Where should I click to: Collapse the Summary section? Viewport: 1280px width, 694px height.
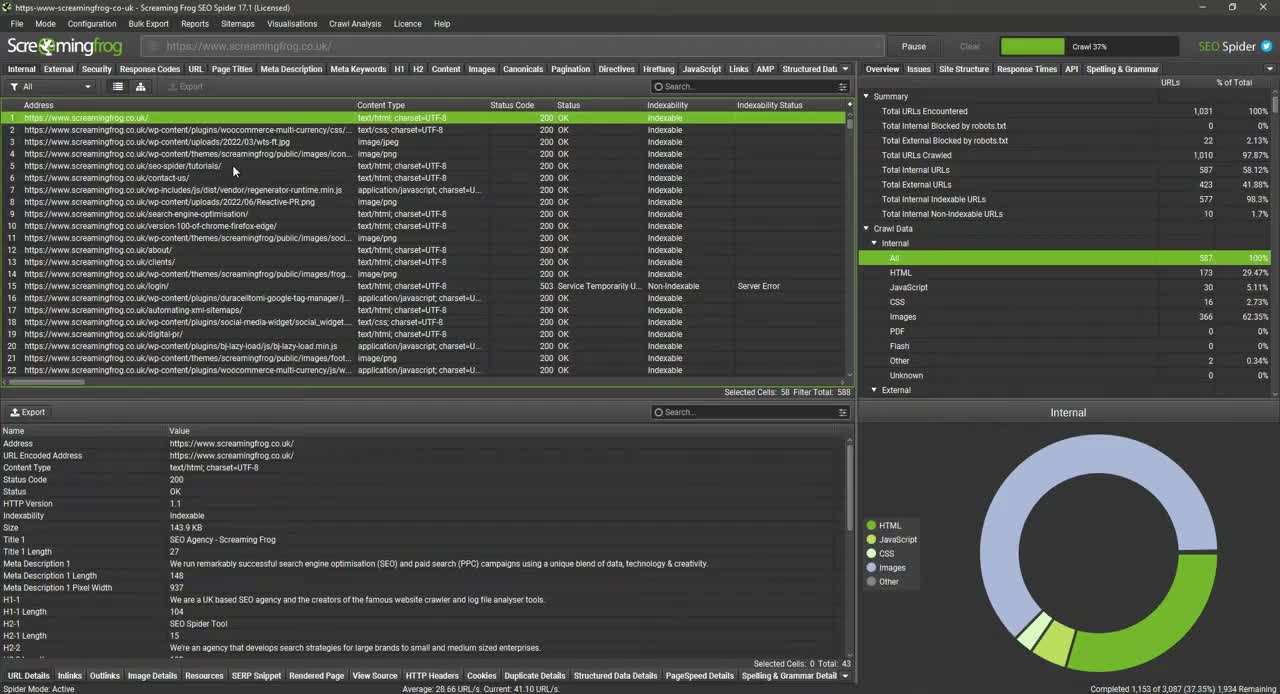(866, 97)
